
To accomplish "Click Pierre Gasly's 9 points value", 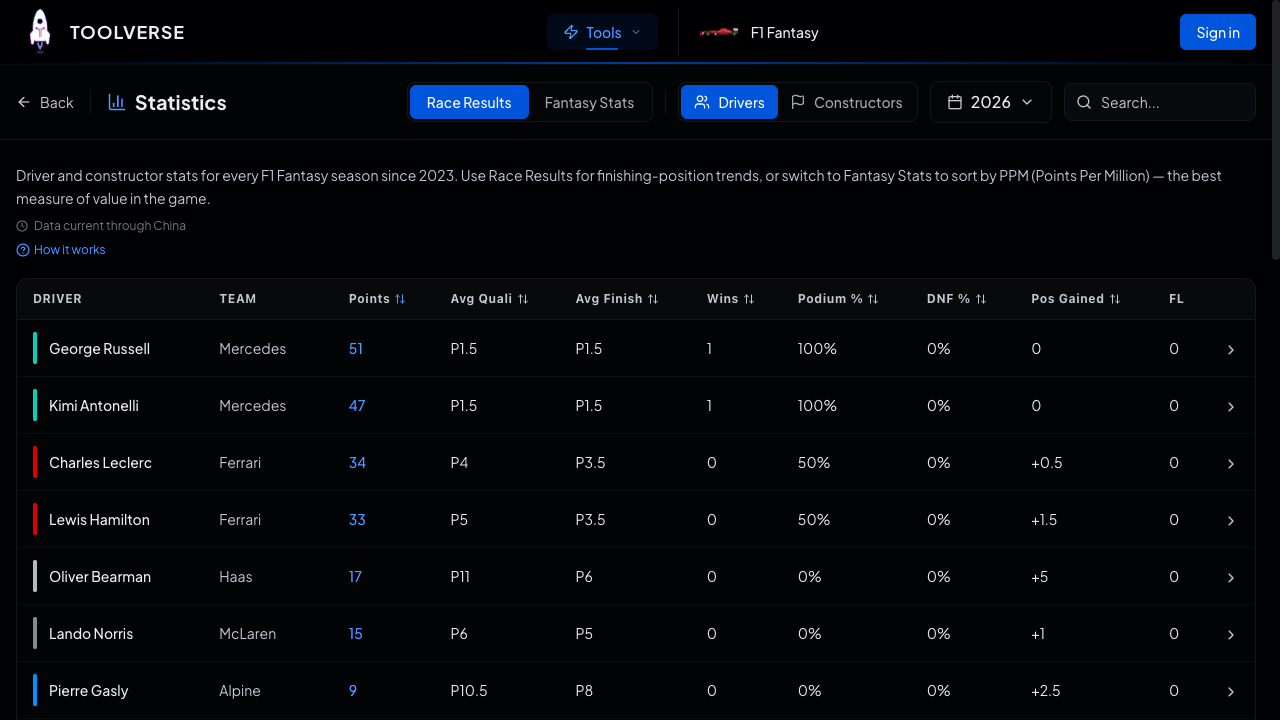I will [353, 691].
